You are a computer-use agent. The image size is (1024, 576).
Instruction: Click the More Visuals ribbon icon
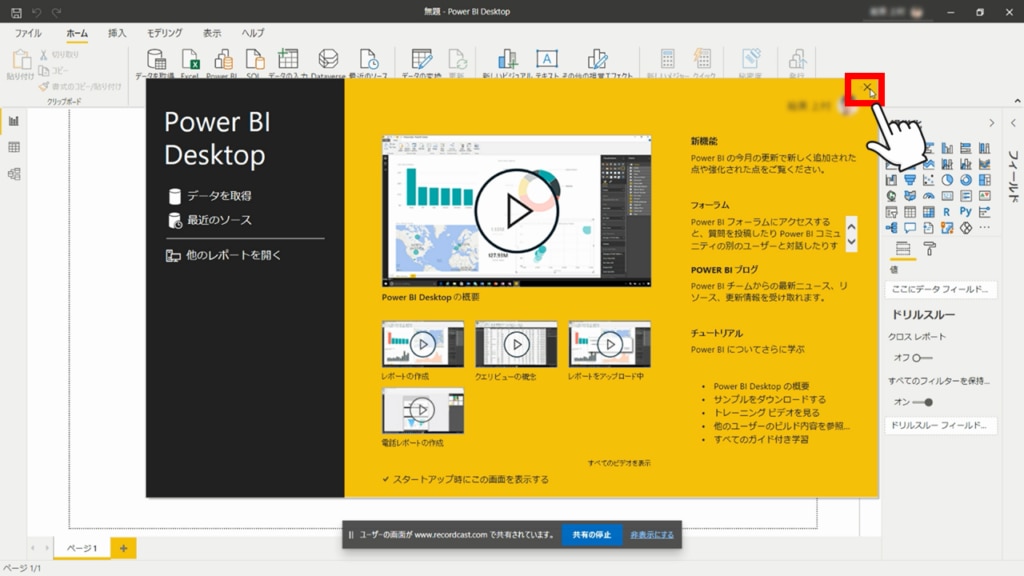click(x=597, y=60)
